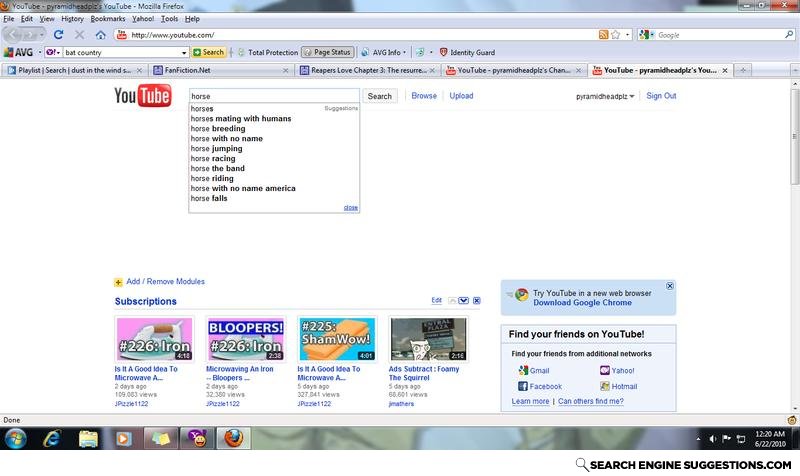Click the search magnifier in Google box
Viewport: 800px width, 476px height.
click(x=789, y=35)
